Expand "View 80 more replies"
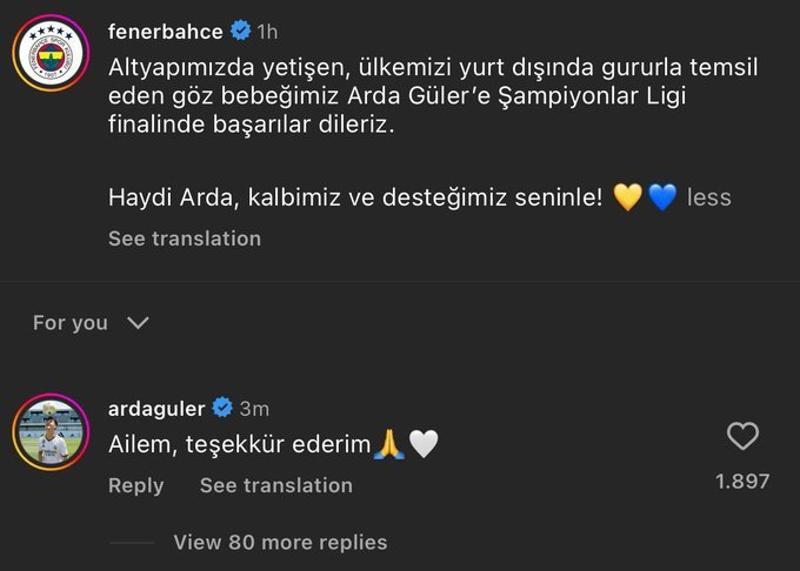800x571 pixels. [x=280, y=542]
